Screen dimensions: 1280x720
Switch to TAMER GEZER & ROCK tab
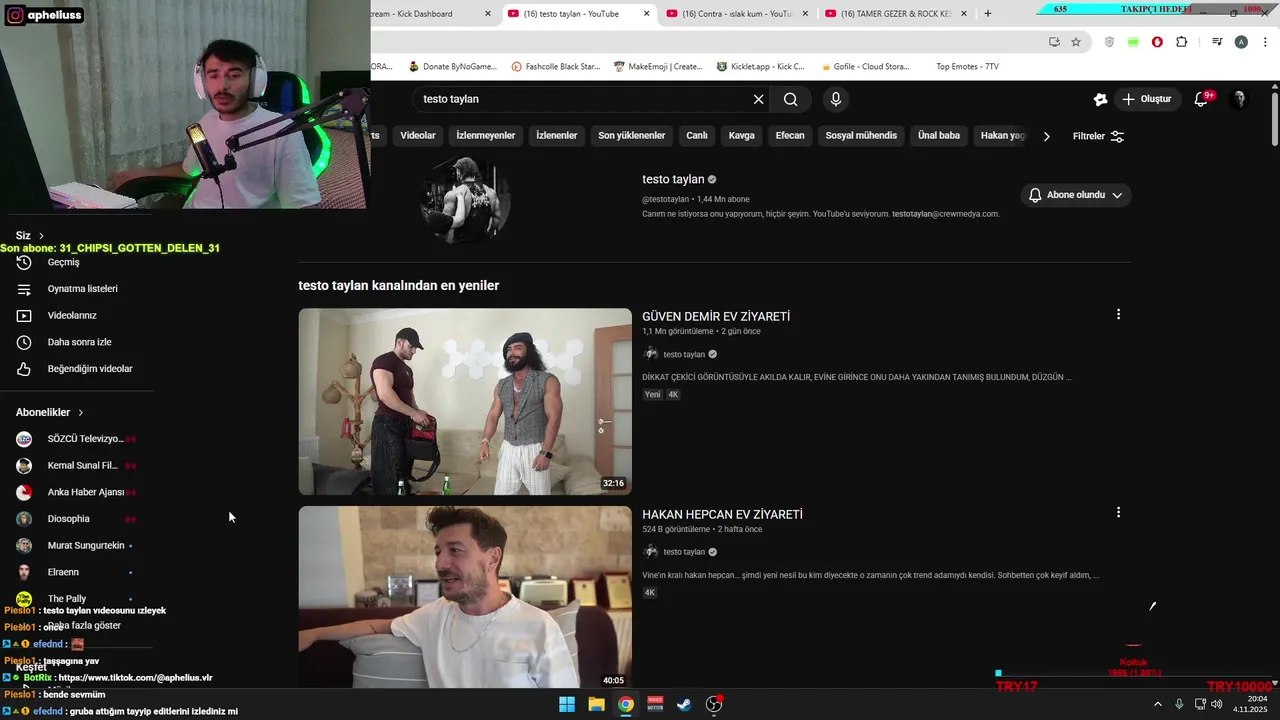[x=895, y=14]
